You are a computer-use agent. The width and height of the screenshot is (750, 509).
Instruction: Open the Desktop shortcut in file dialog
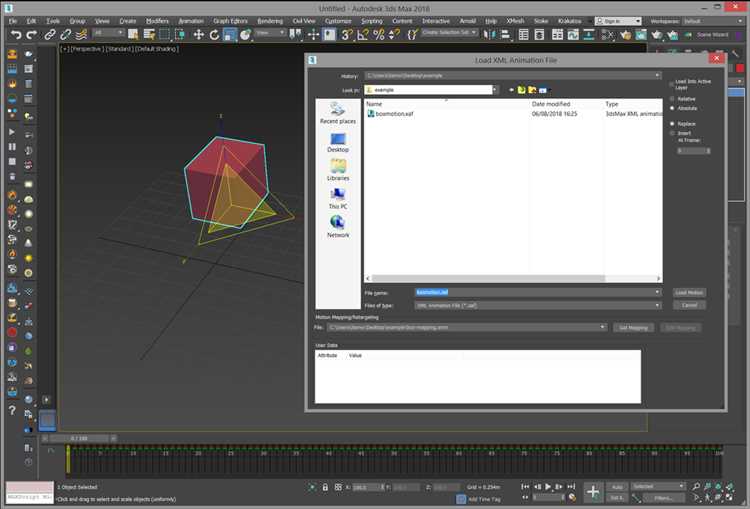pyautogui.click(x=338, y=143)
